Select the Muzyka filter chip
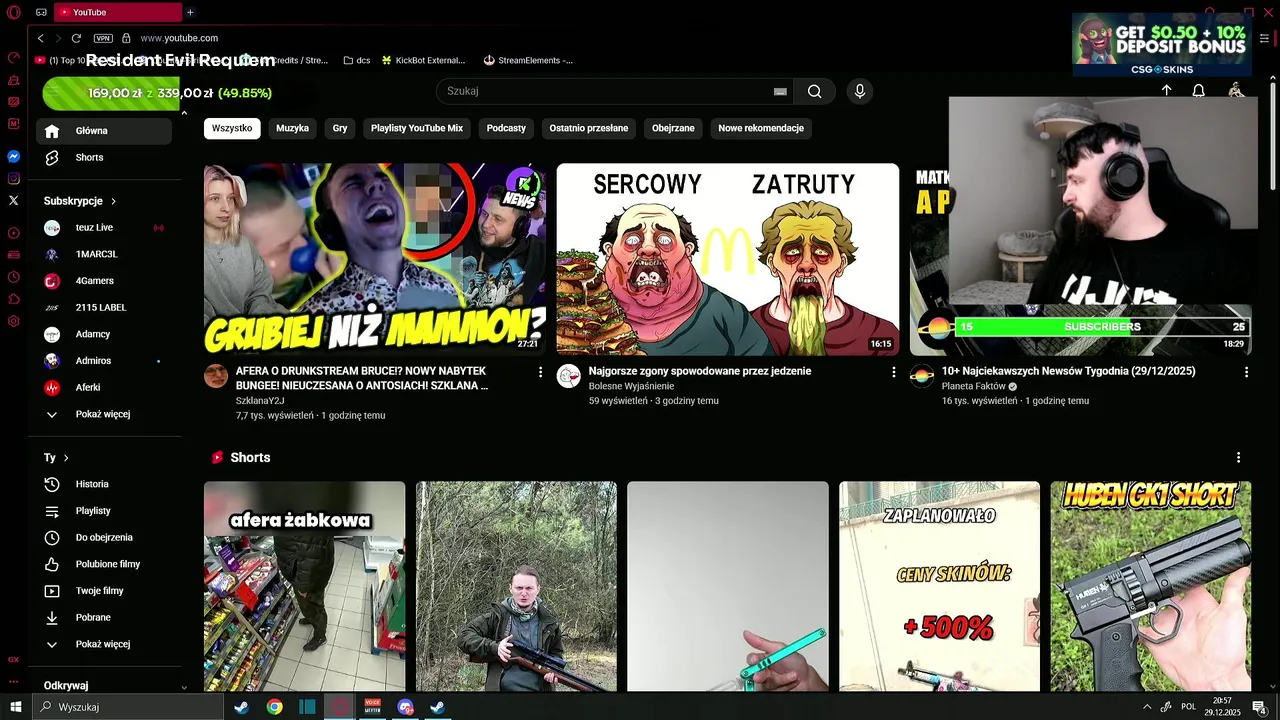This screenshot has width=1280, height=720. tap(292, 128)
